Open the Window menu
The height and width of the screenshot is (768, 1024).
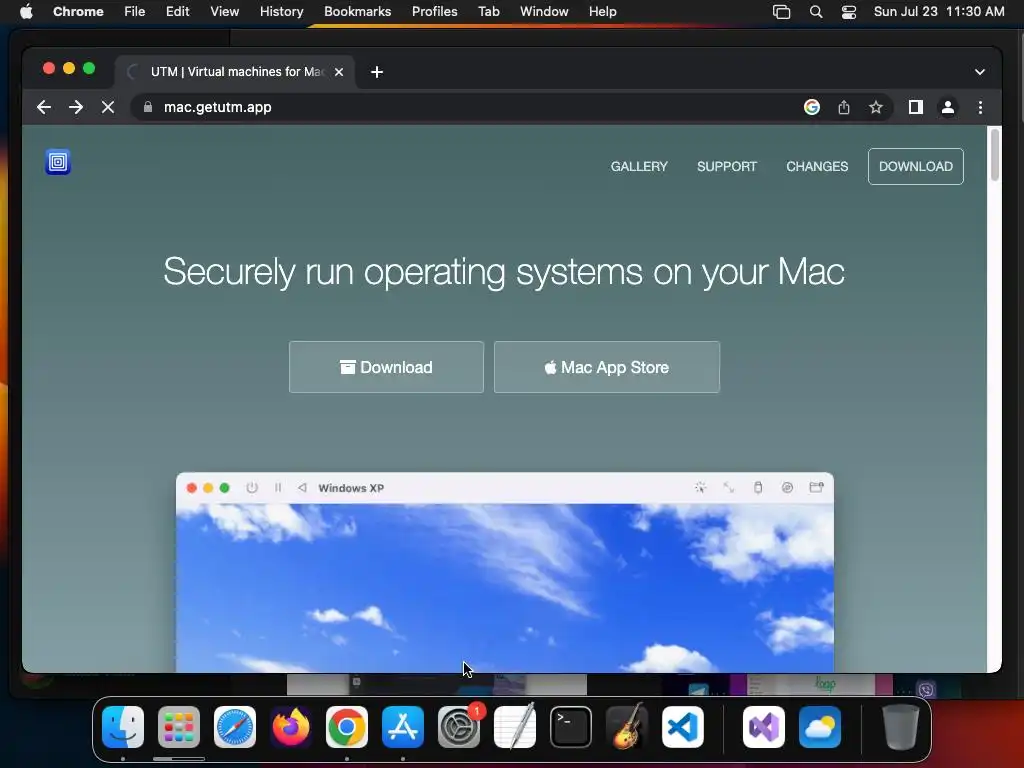click(544, 12)
